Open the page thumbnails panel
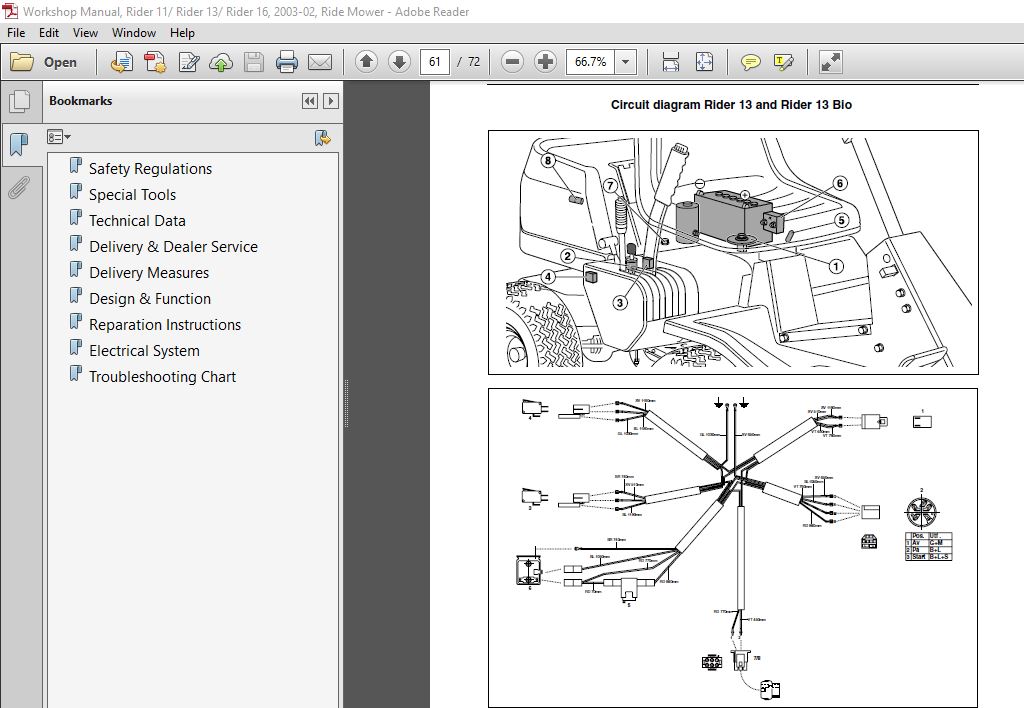The height and width of the screenshot is (708, 1024). pyautogui.click(x=20, y=101)
